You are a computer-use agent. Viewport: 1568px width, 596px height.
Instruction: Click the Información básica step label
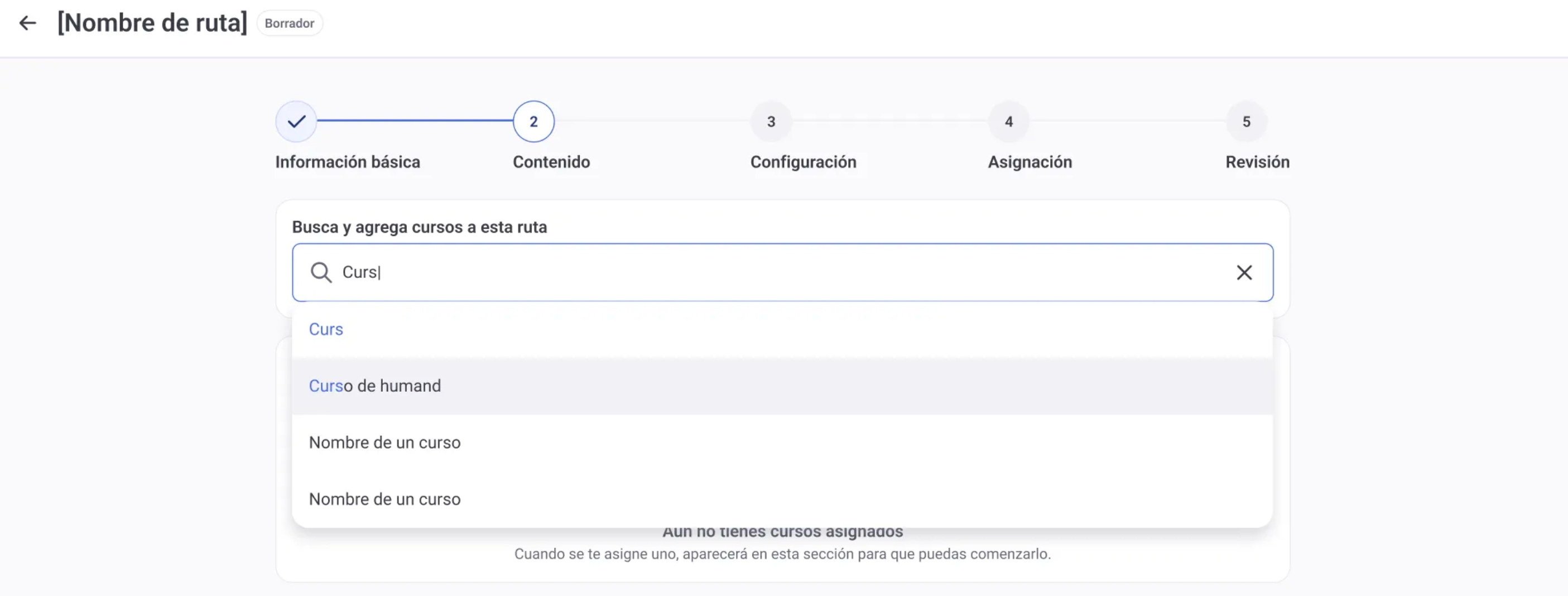pyautogui.click(x=348, y=162)
